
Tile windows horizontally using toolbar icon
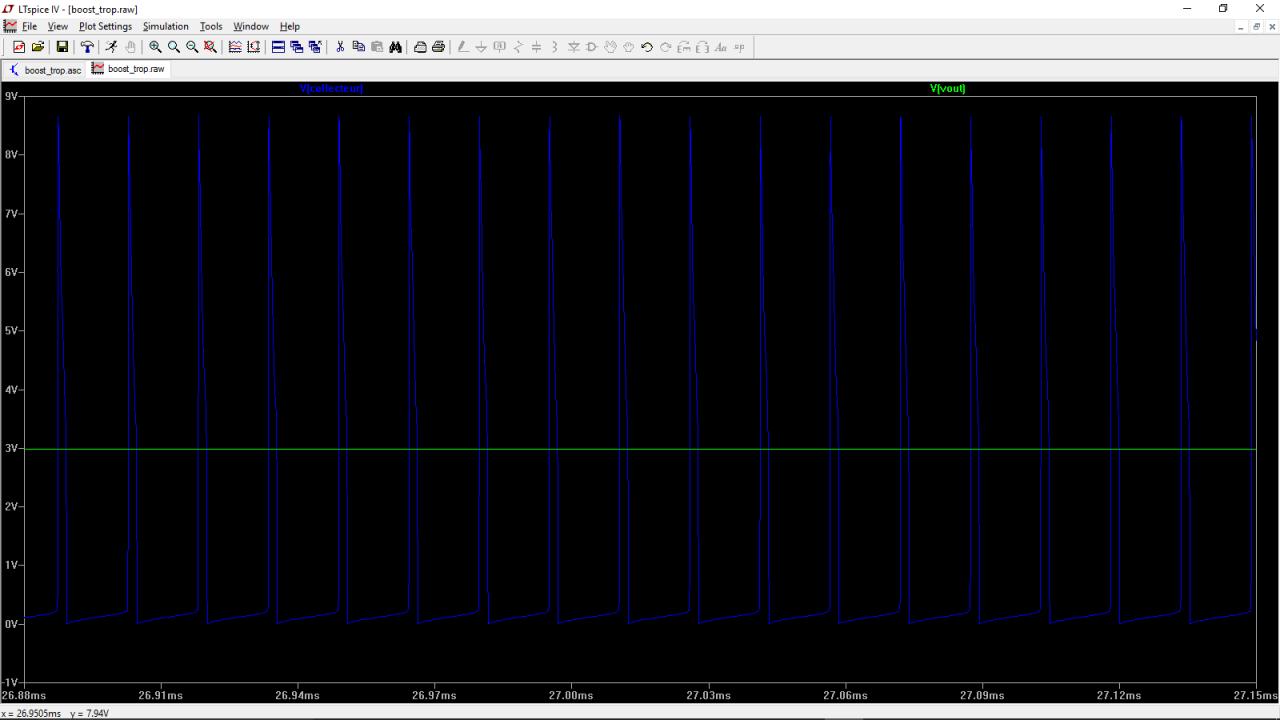(x=279, y=47)
